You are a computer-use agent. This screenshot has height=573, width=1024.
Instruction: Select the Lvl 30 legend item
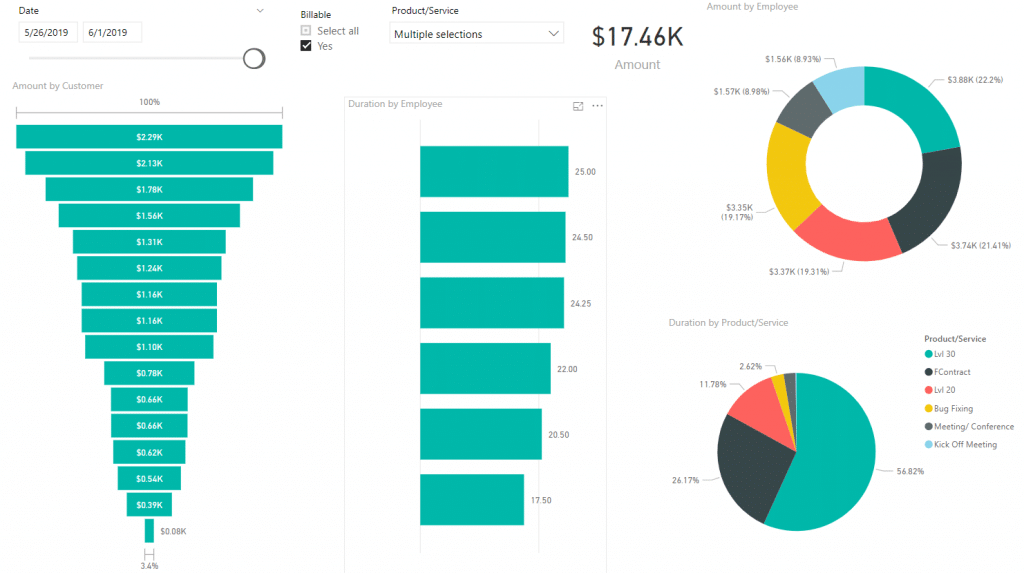[940, 354]
